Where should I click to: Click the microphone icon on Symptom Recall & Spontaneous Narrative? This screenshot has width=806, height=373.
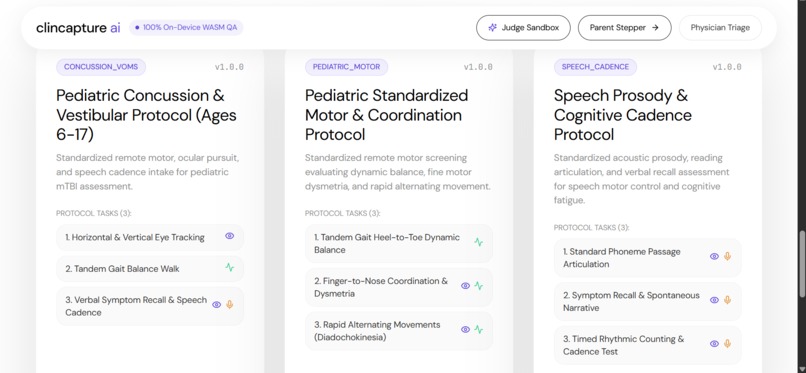(x=727, y=300)
